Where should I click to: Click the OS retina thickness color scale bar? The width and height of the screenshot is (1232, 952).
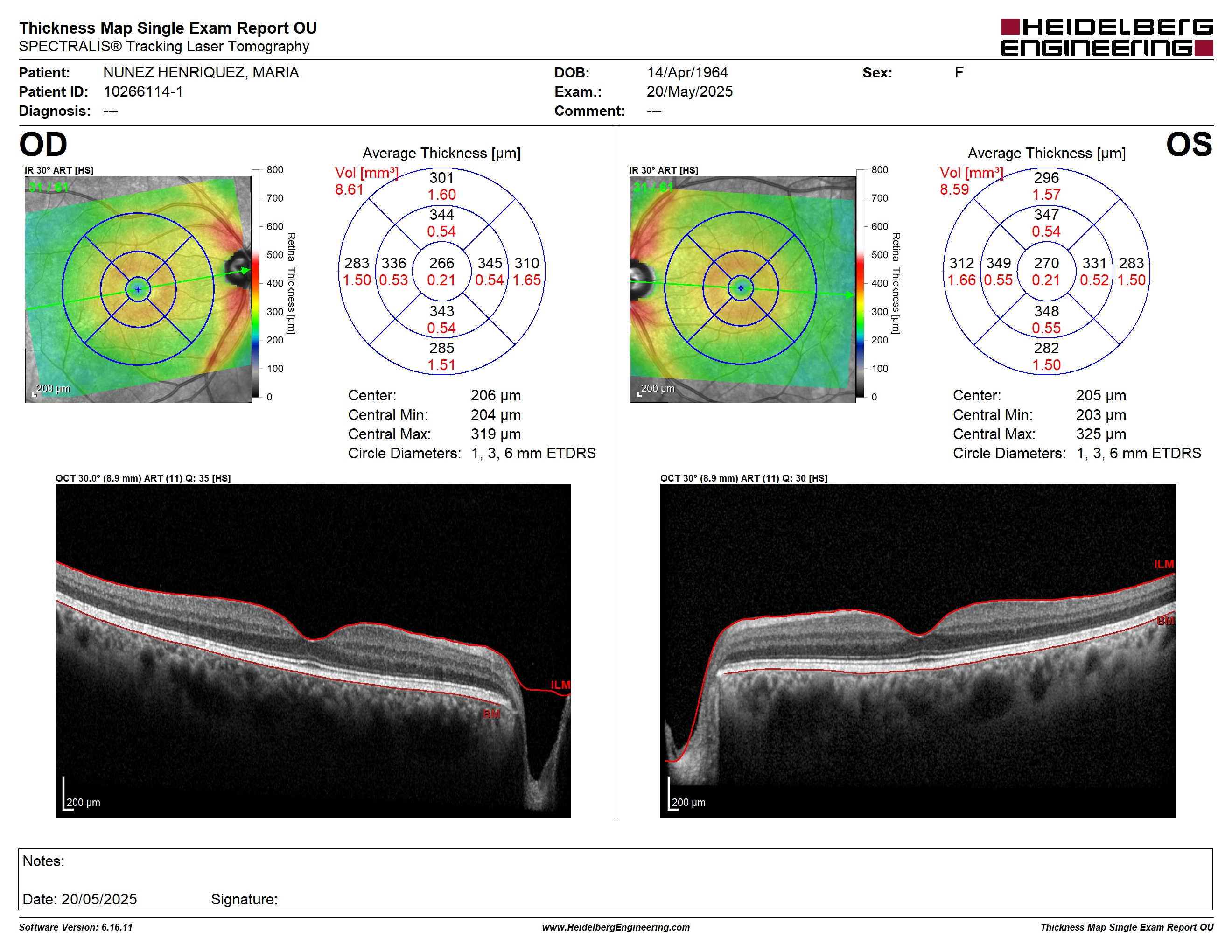point(860,283)
